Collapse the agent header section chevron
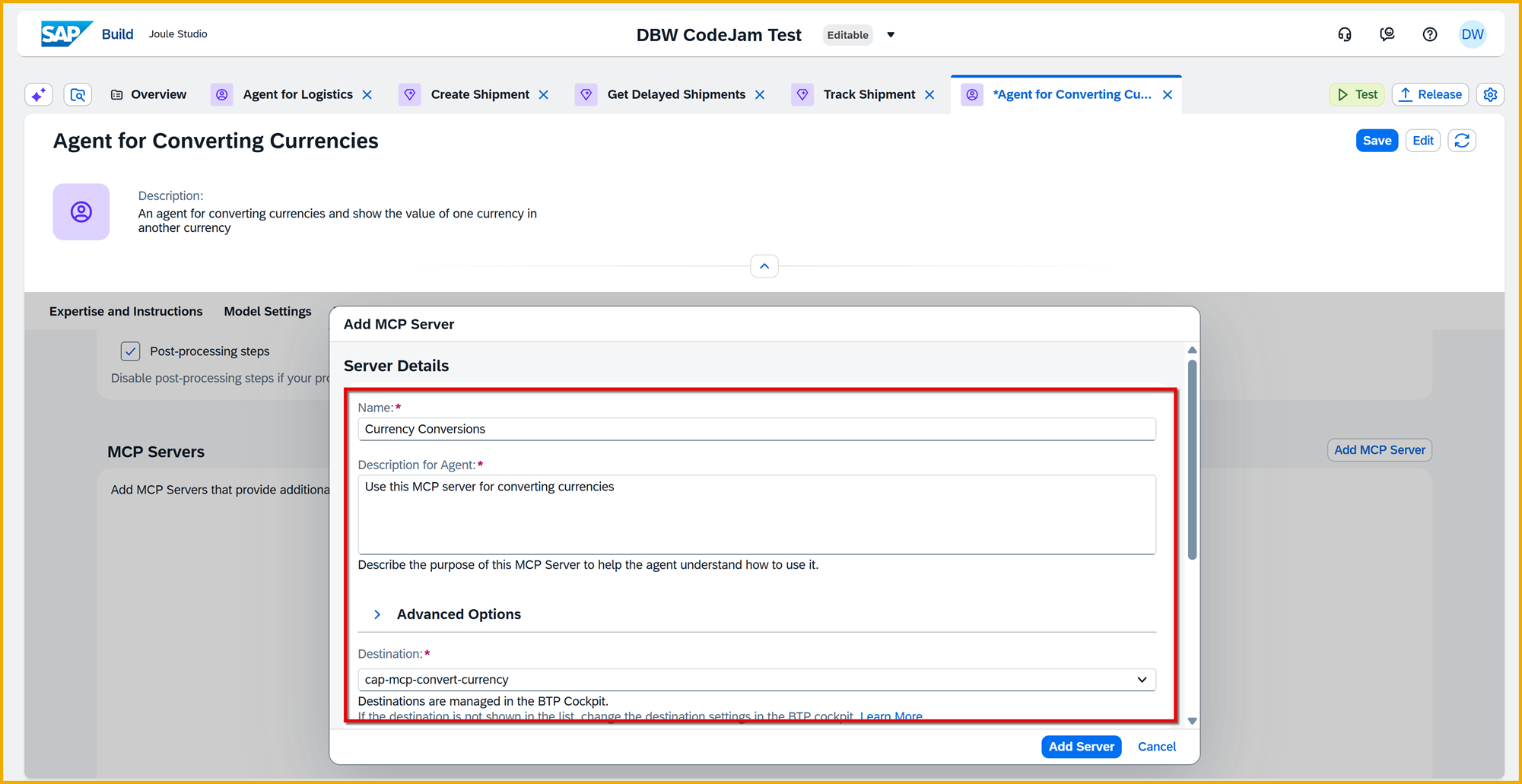The height and width of the screenshot is (784, 1522). point(764,266)
